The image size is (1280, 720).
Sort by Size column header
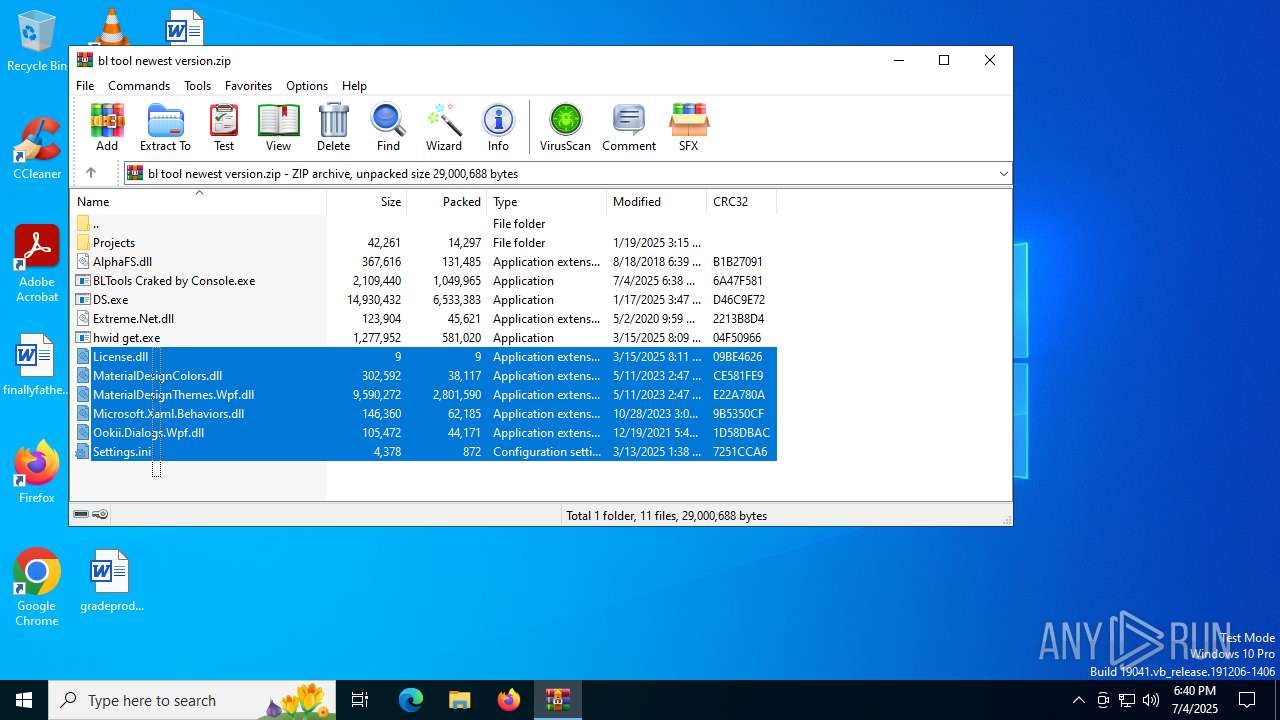click(367, 202)
